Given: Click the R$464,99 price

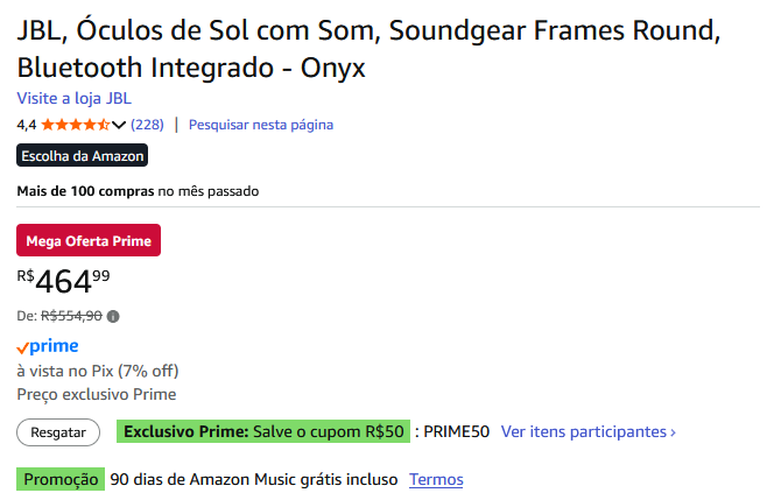Looking at the screenshot, I should tap(64, 282).
